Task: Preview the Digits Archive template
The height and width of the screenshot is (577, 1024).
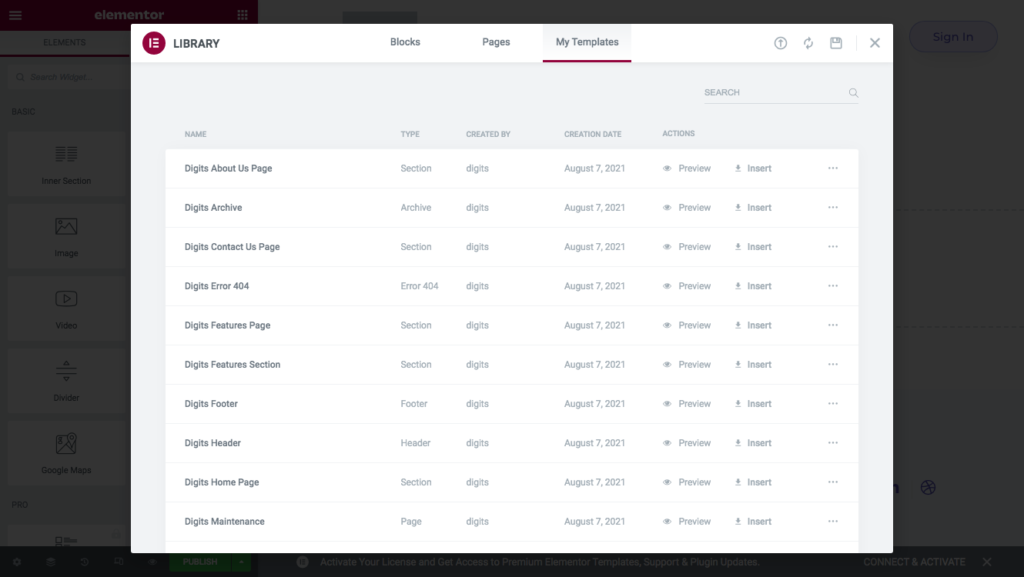Action: pos(686,208)
